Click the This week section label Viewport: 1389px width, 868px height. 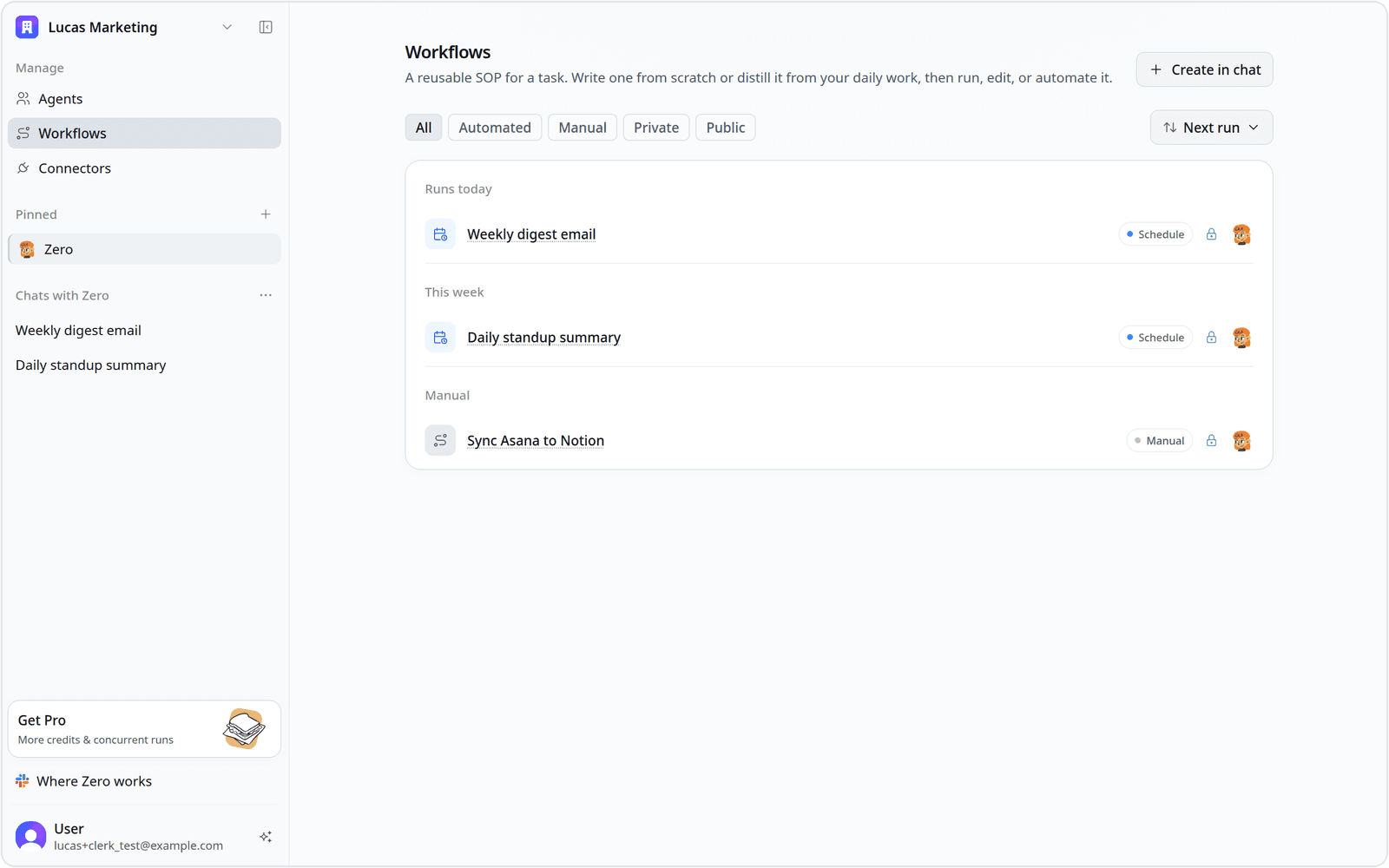[x=454, y=293]
